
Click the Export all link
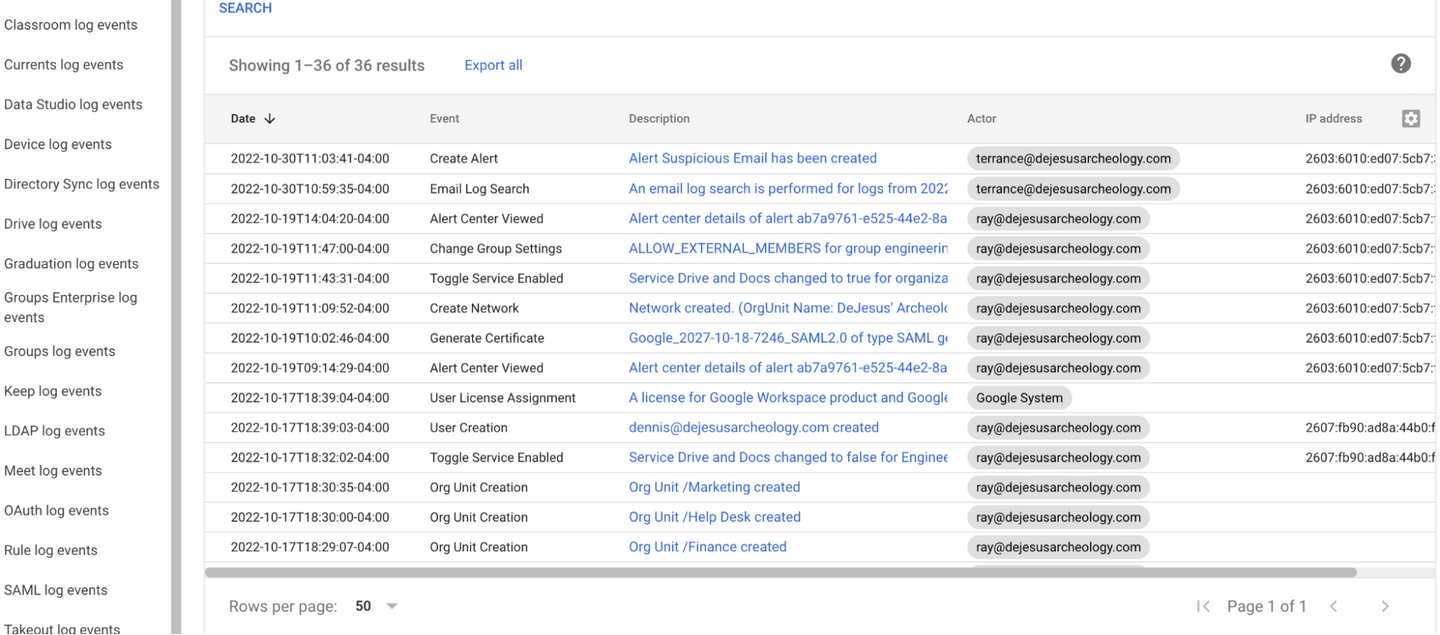tap(493, 65)
